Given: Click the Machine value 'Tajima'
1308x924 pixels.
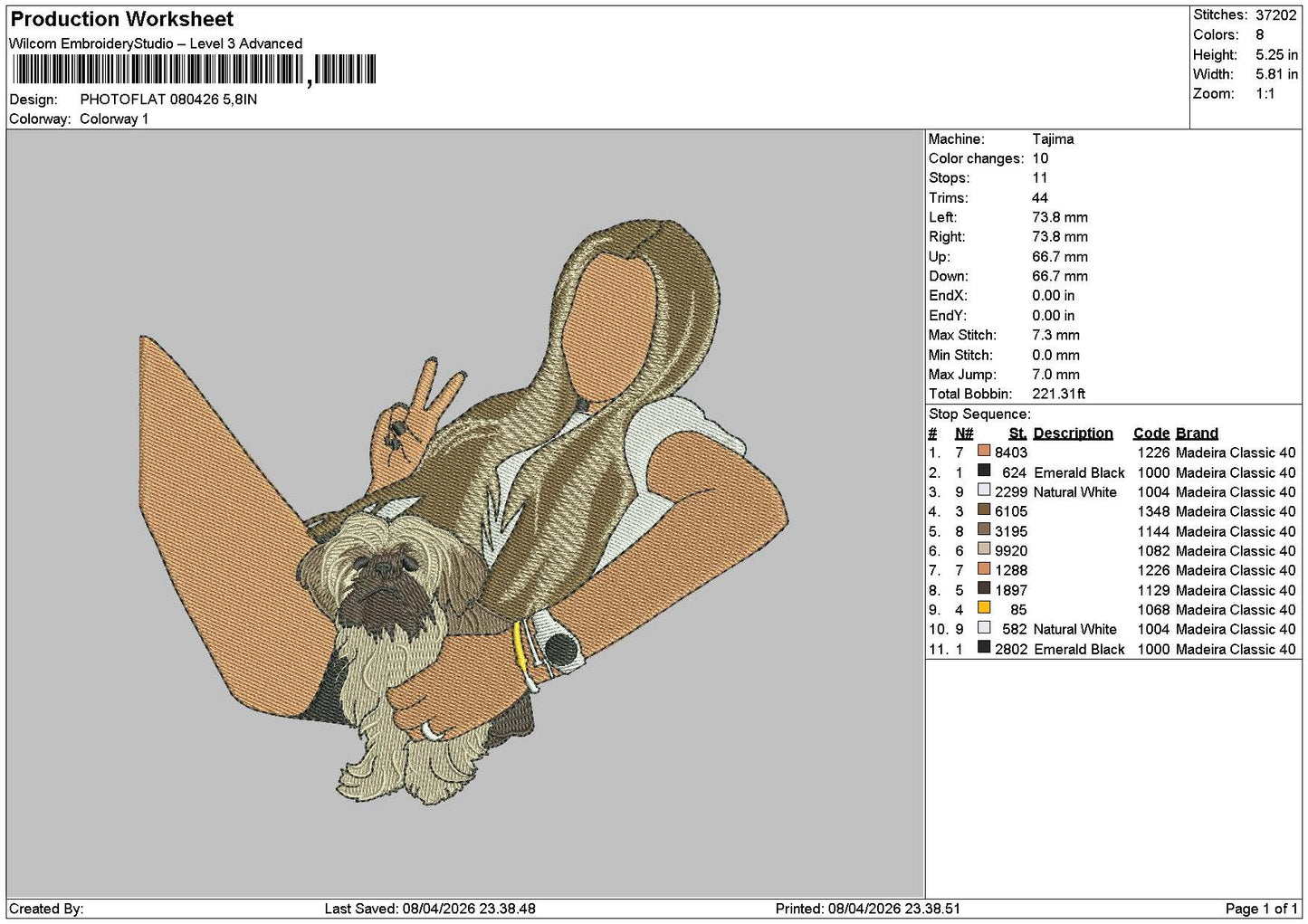Looking at the screenshot, I should click(x=1053, y=139).
